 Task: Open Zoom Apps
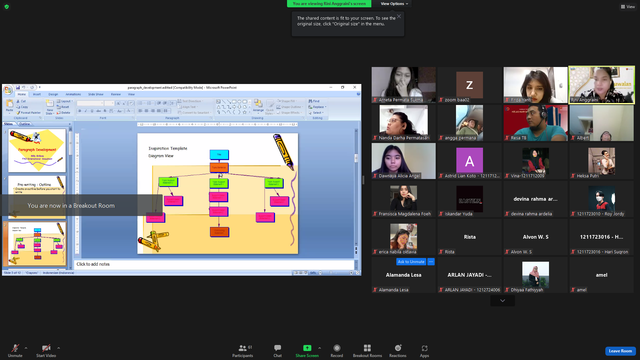424,350
